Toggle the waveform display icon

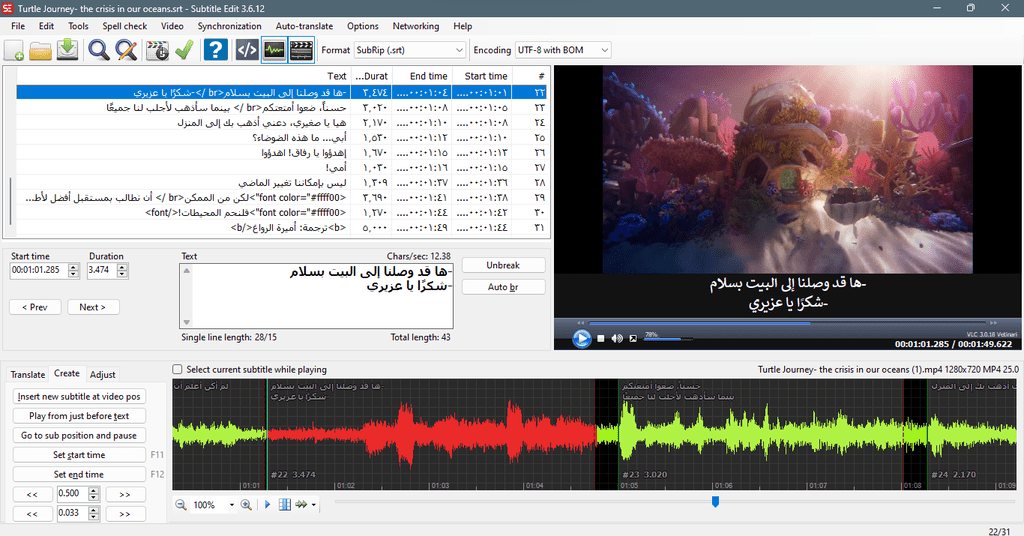click(274, 50)
